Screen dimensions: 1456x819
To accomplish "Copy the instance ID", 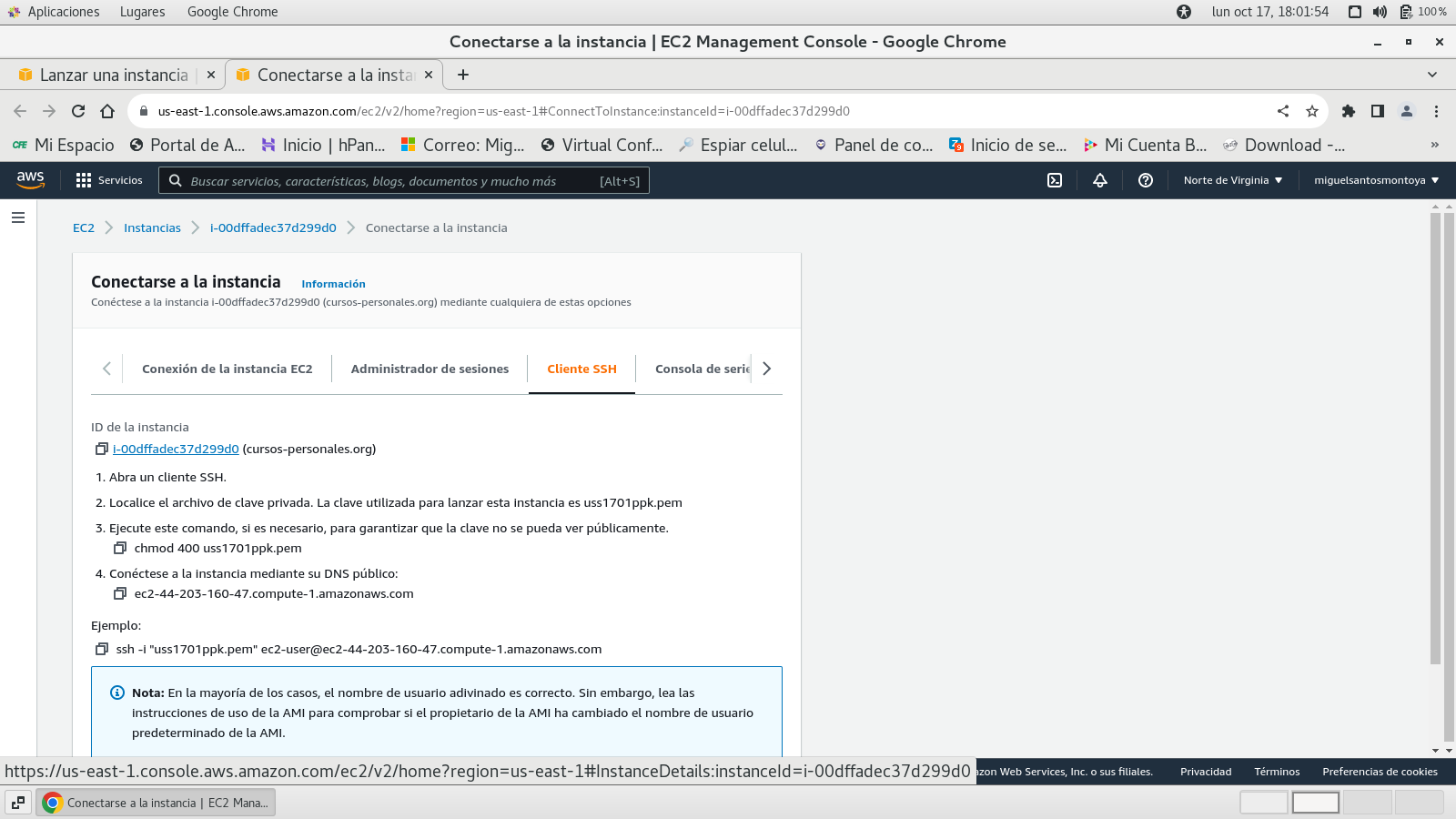I will pyautogui.click(x=102, y=449).
